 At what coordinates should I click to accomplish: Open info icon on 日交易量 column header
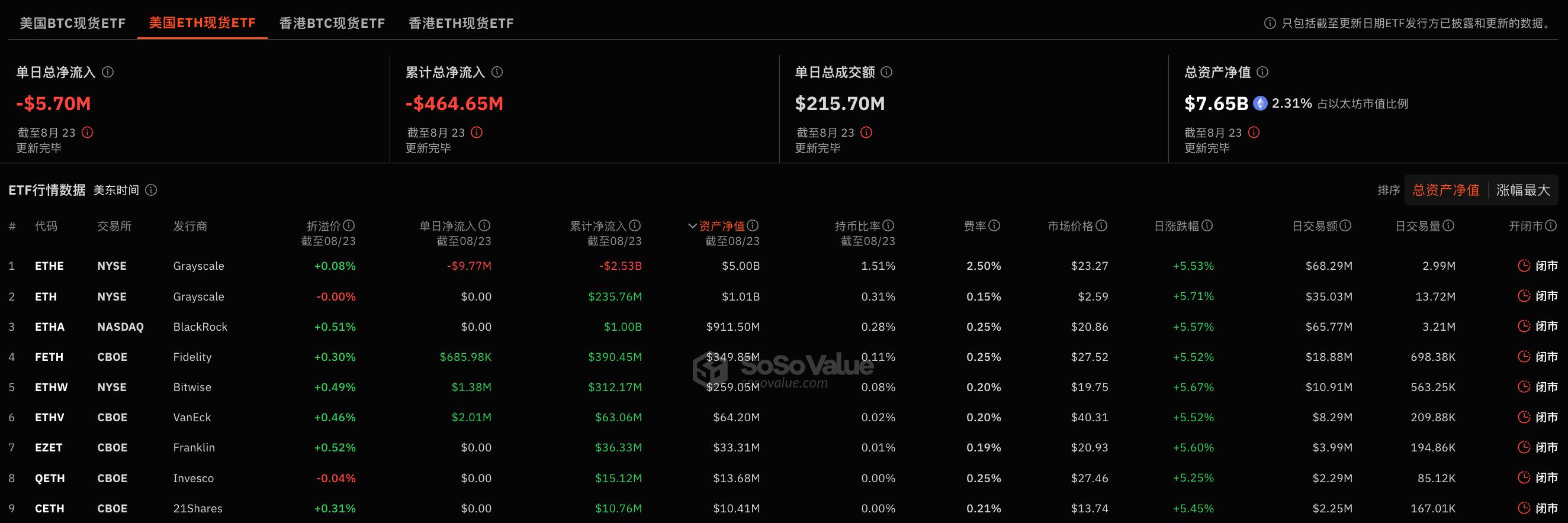tap(1449, 225)
